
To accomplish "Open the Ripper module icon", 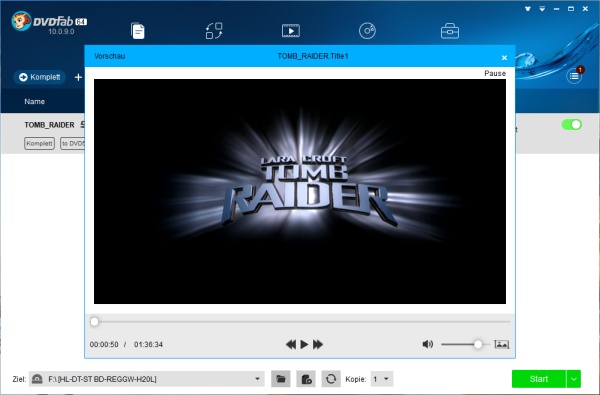I will coord(214,31).
